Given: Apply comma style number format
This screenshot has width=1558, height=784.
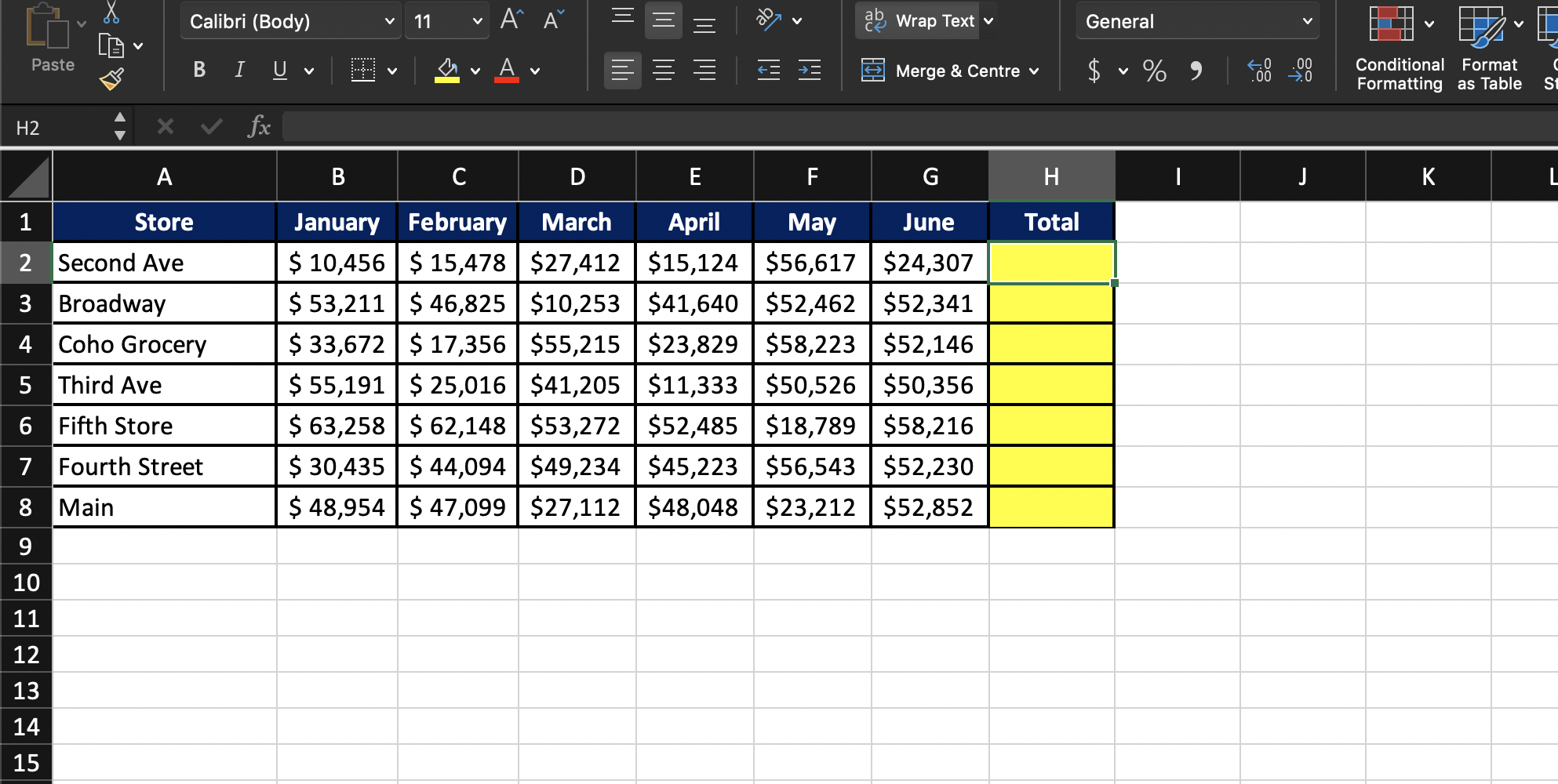Looking at the screenshot, I should pyautogui.click(x=1196, y=71).
